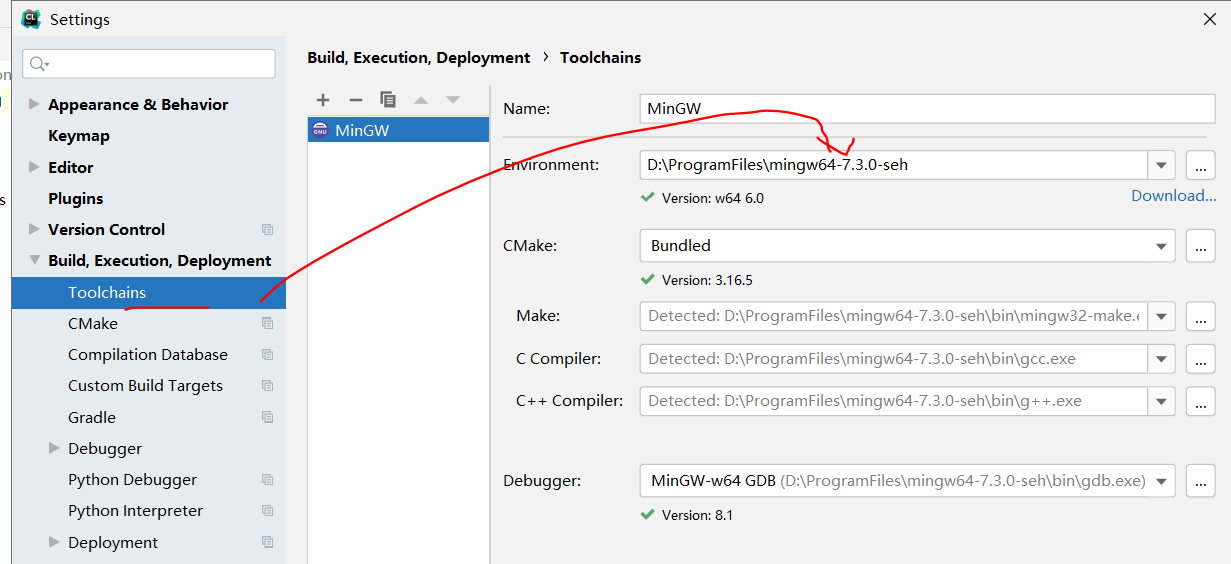Open Keymap settings
The width and height of the screenshot is (1231, 564).
79,136
